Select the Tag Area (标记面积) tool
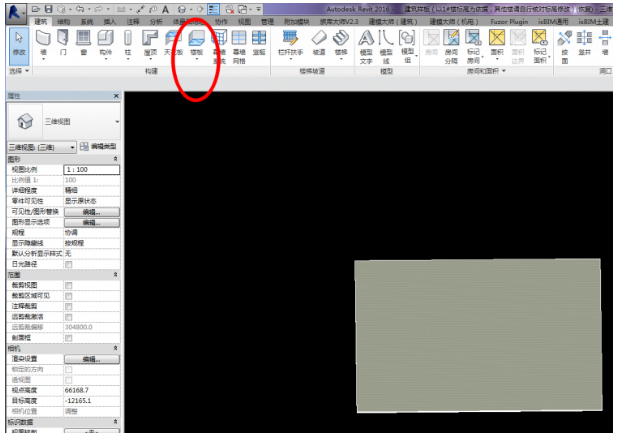The image size is (617, 439). [540, 46]
